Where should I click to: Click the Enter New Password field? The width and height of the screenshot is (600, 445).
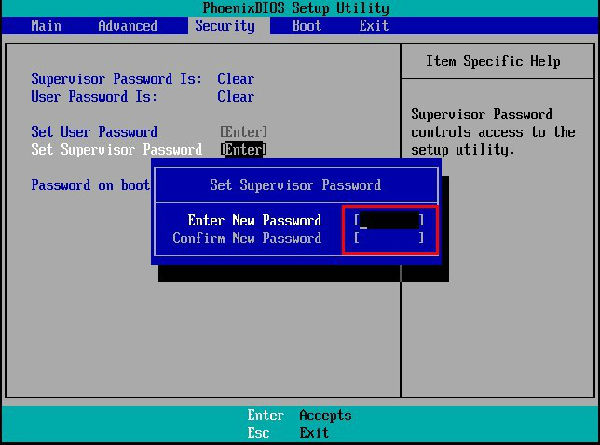pyautogui.click(x=389, y=220)
